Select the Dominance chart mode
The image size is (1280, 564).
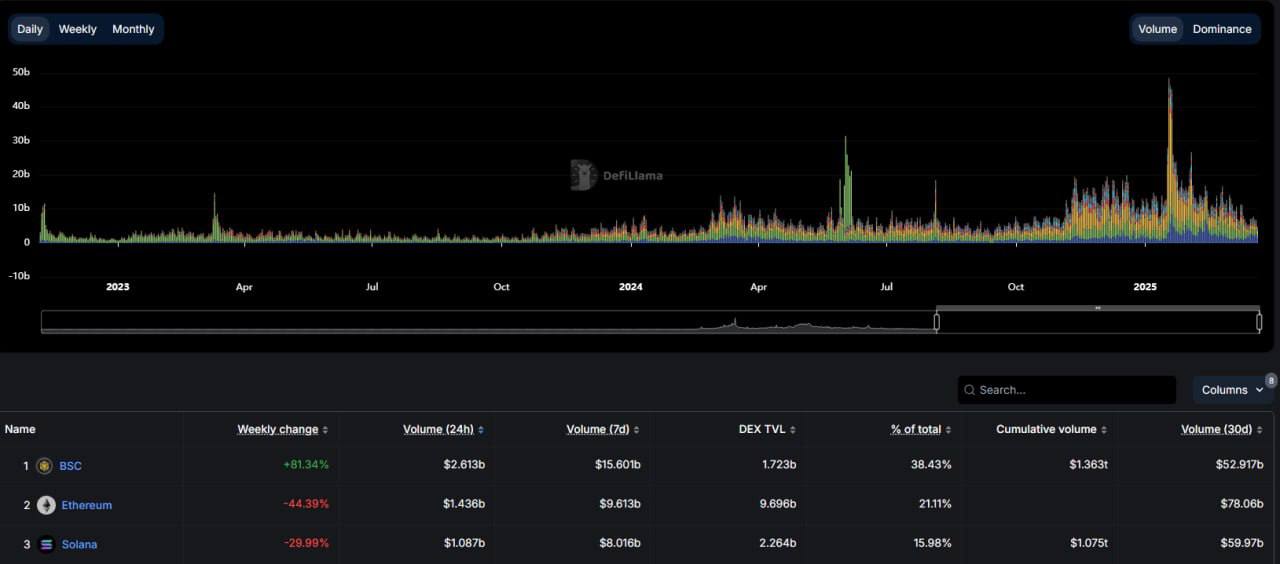(x=1222, y=29)
